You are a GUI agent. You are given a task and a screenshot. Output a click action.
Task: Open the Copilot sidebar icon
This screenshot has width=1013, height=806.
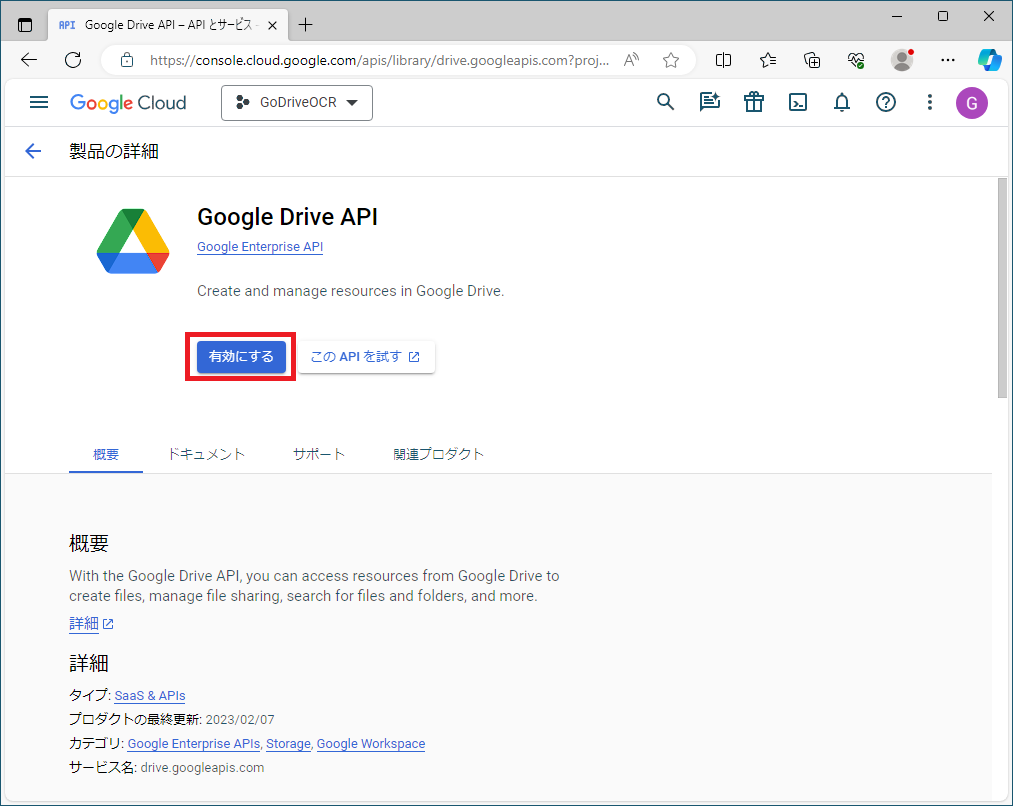point(989,60)
